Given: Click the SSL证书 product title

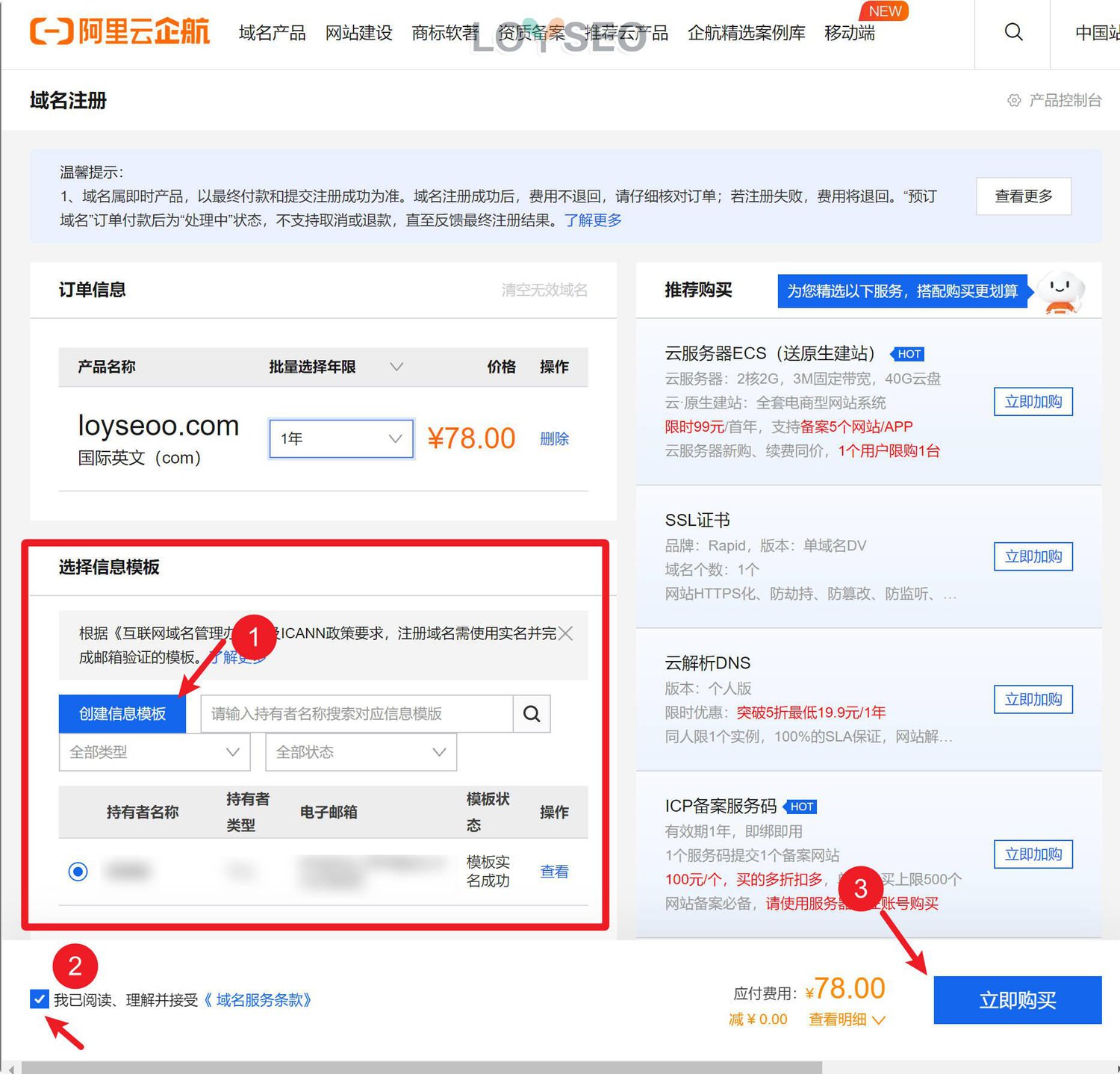Looking at the screenshot, I should click(x=697, y=520).
